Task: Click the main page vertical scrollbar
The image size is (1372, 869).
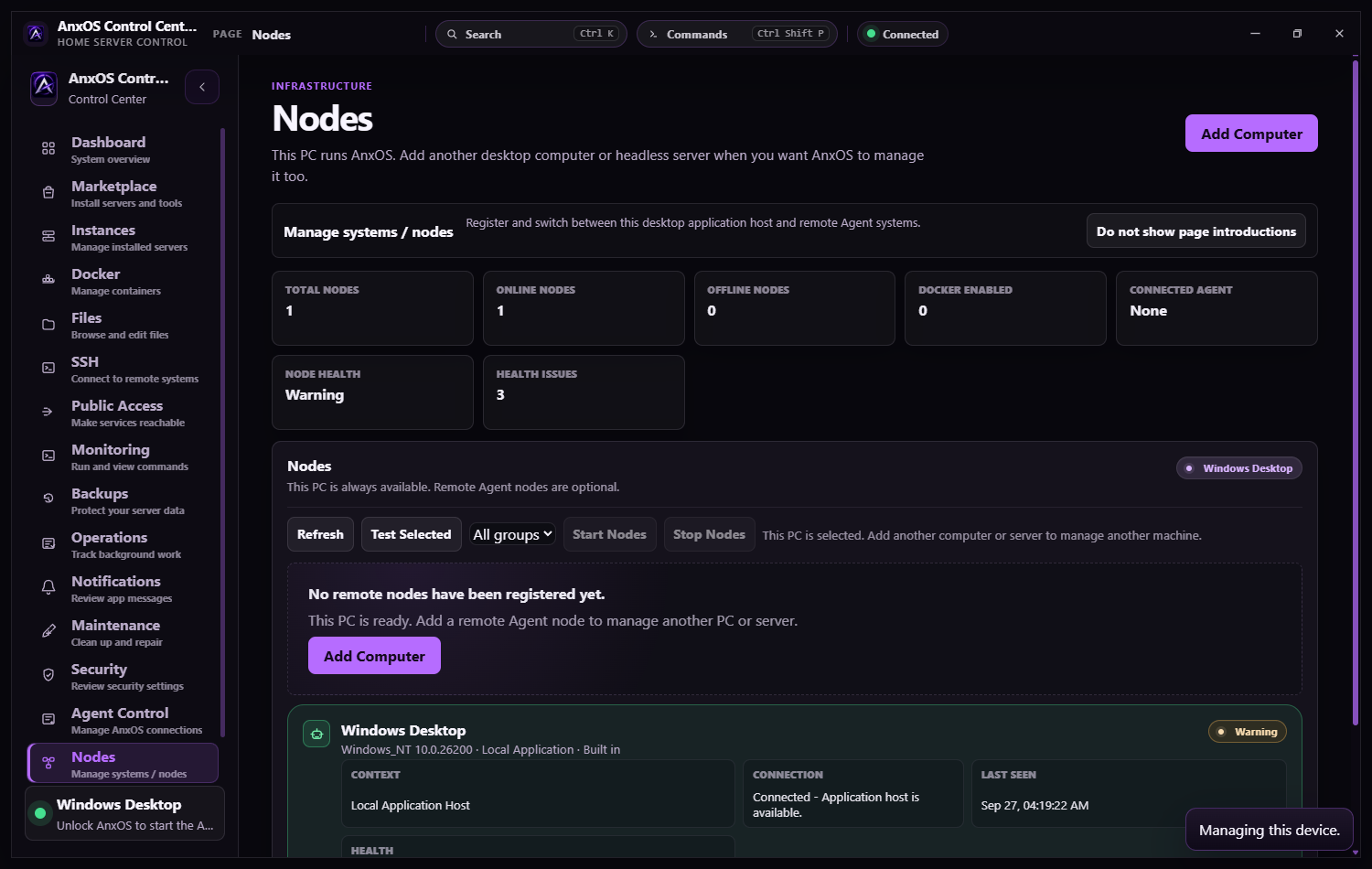Action: (1356, 393)
